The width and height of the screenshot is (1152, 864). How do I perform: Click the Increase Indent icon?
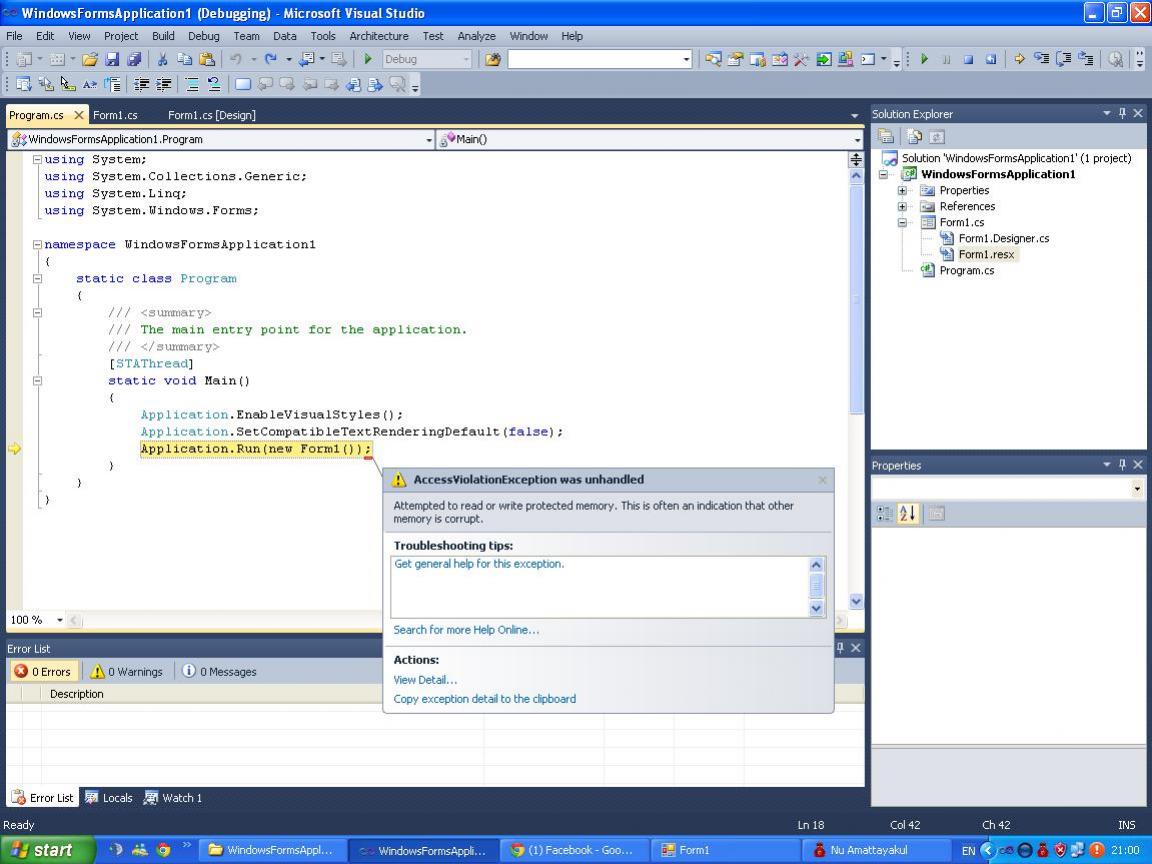coord(163,84)
